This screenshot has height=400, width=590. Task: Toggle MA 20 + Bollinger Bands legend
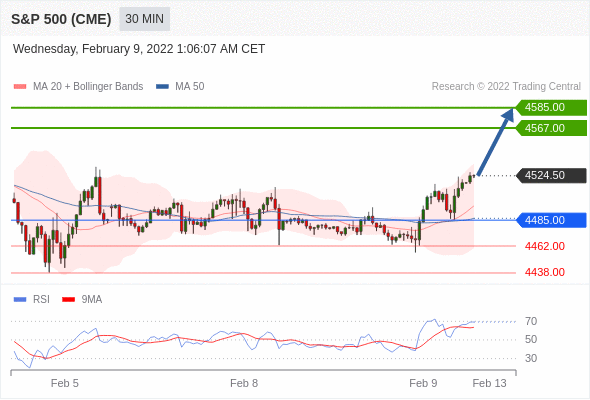tap(78, 87)
